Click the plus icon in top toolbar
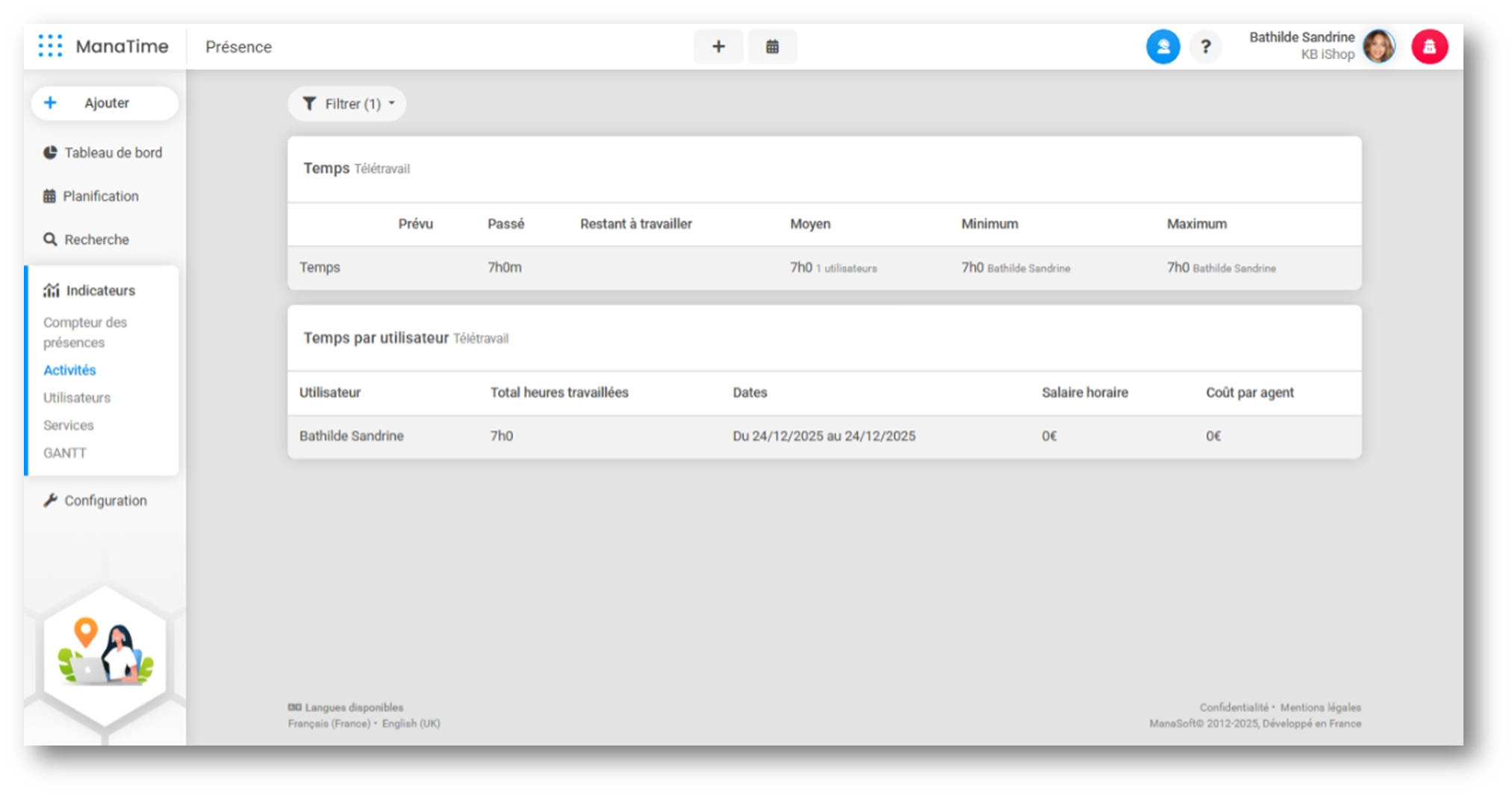 pyautogui.click(x=718, y=47)
